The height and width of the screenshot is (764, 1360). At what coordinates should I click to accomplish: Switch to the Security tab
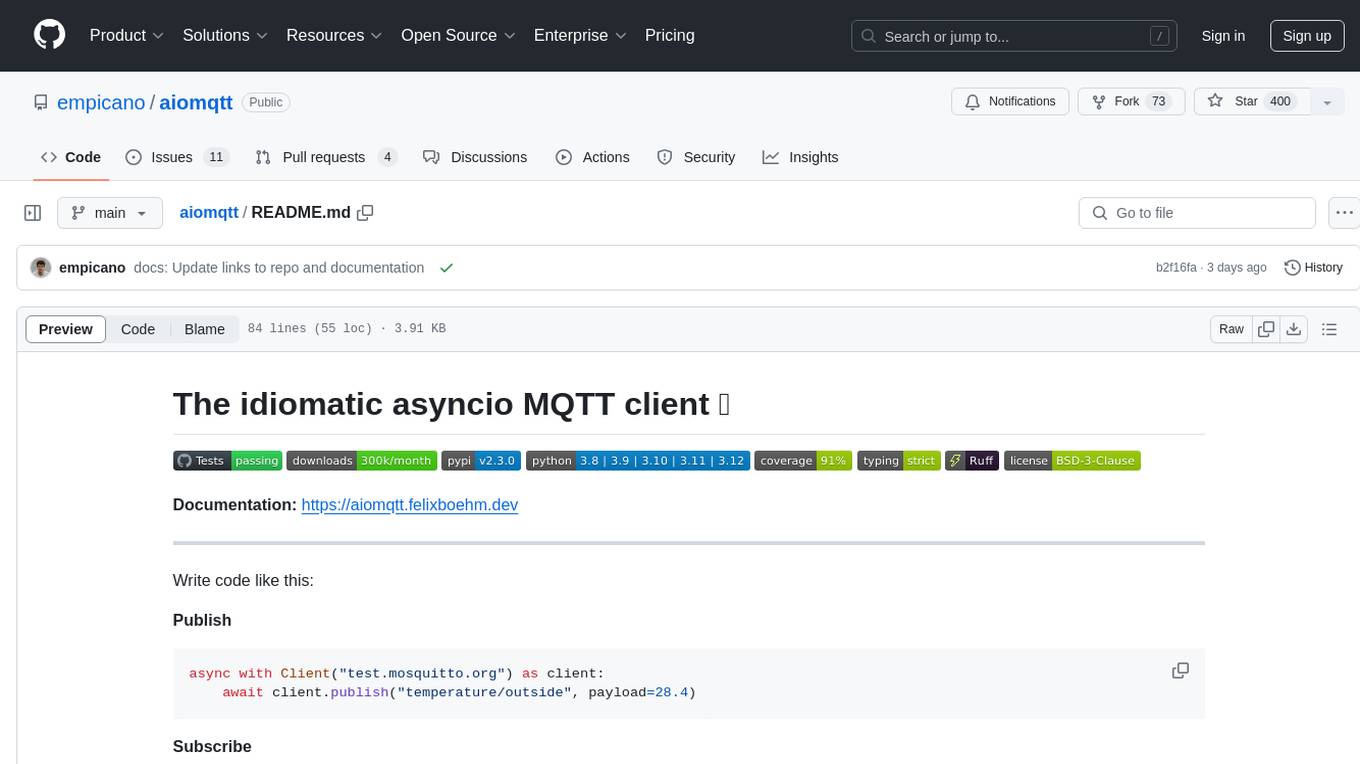click(696, 157)
